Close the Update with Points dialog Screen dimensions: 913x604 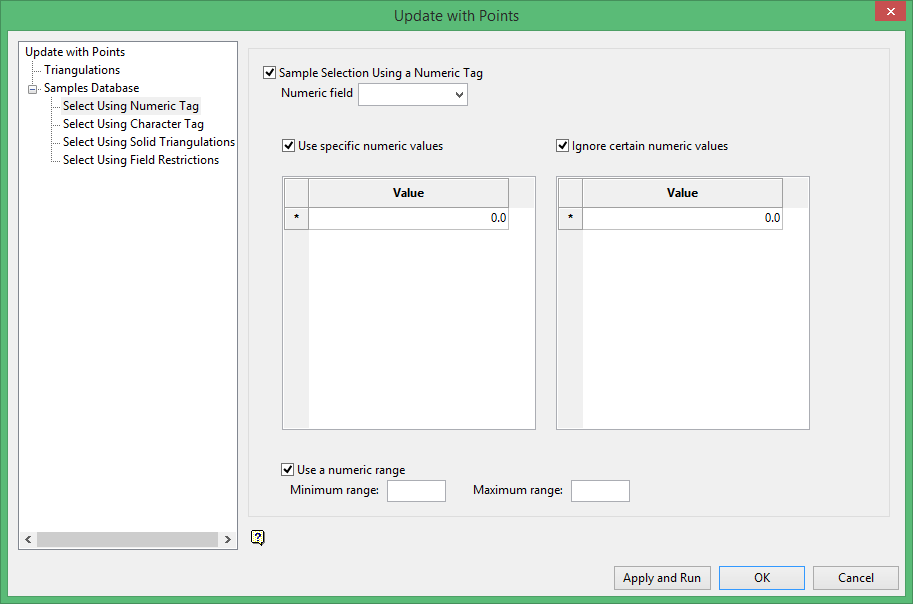[x=888, y=12]
